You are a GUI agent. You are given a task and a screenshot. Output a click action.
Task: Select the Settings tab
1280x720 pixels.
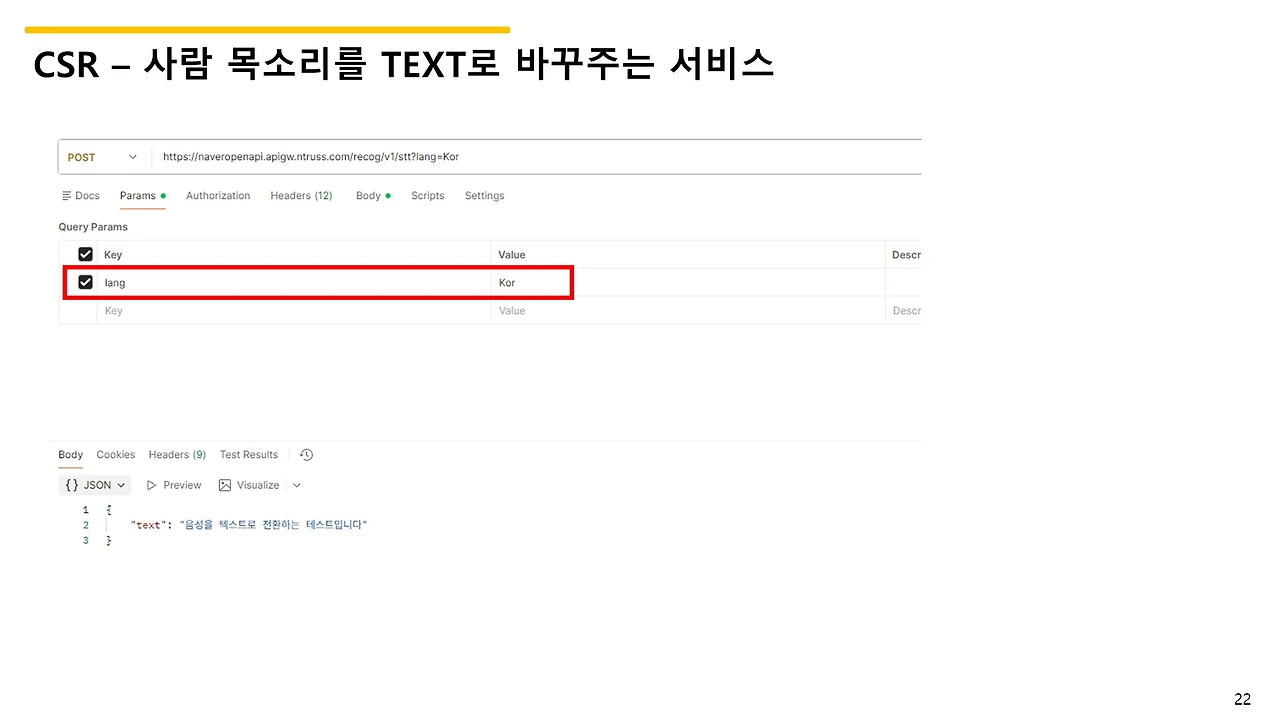coord(484,195)
